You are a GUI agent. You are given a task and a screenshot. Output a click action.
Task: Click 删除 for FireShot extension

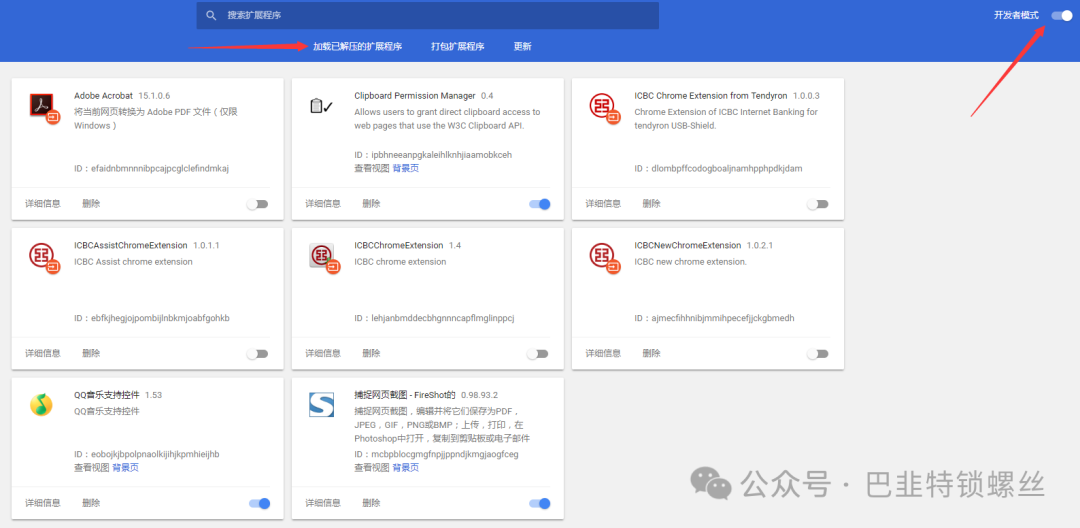[371, 503]
